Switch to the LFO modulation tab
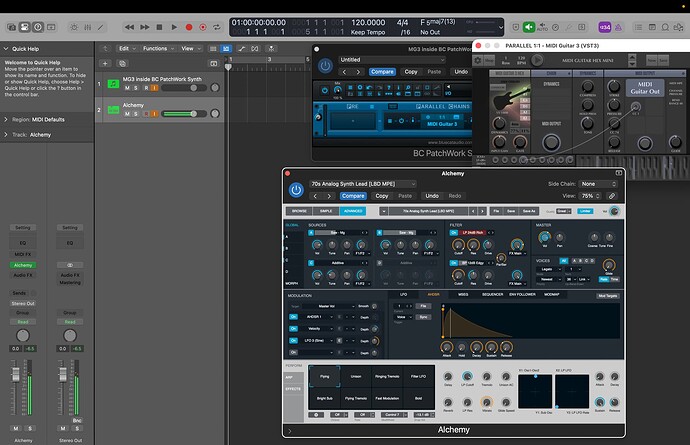The width and height of the screenshot is (690, 445). [403, 294]
